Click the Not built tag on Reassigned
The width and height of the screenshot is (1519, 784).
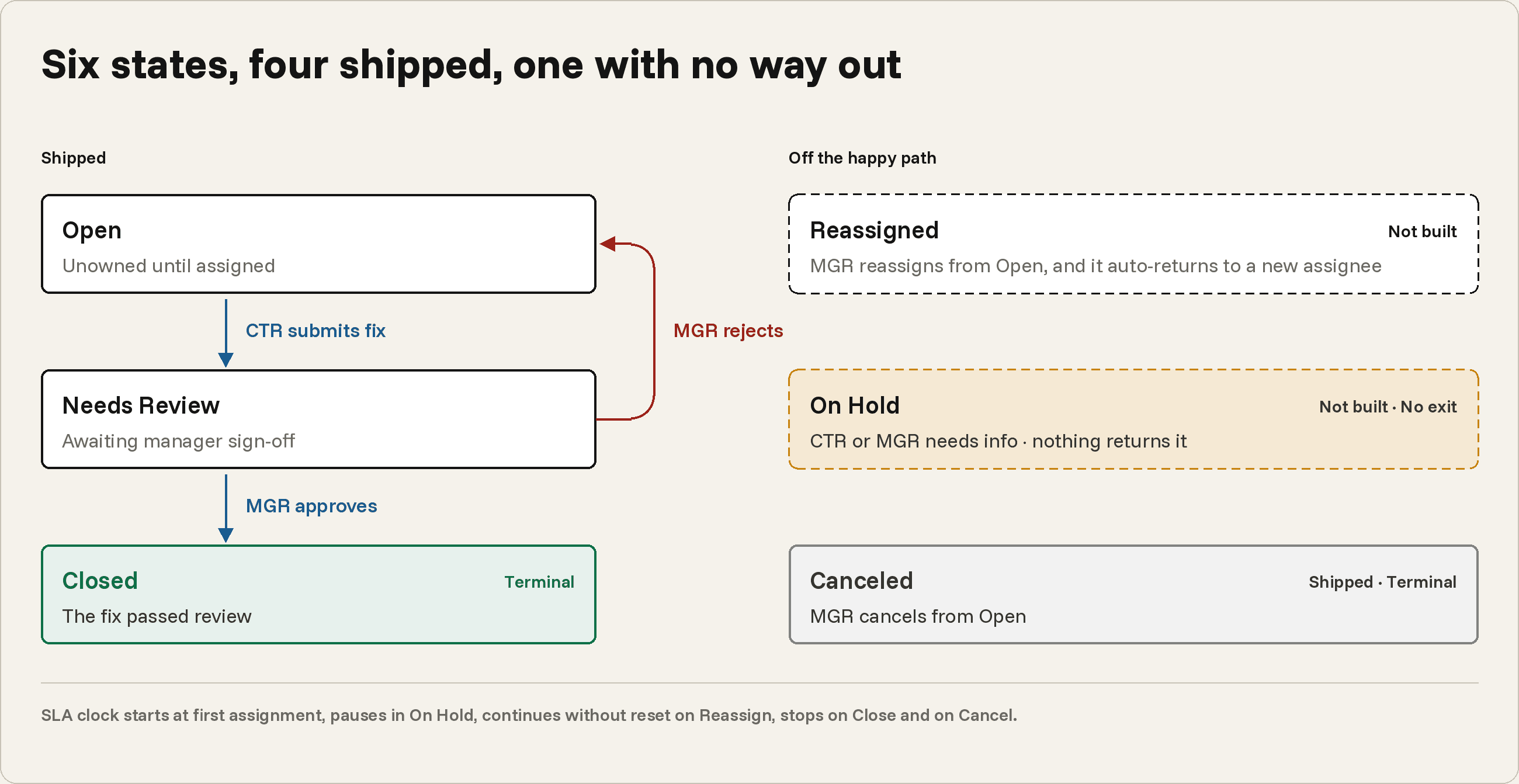pyautogui.click(x=1422, y=231)
